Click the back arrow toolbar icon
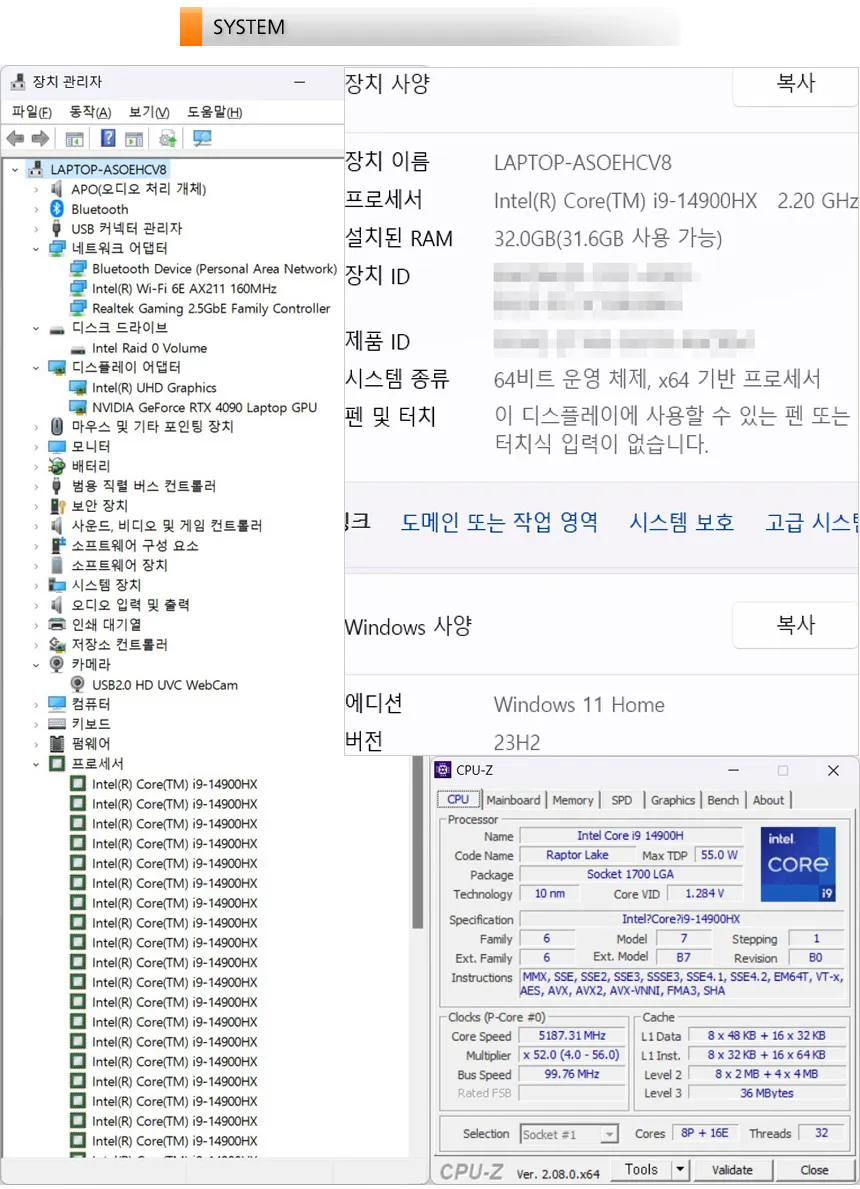The width and height of the screenshot is (860, 1189). (15, 139)
